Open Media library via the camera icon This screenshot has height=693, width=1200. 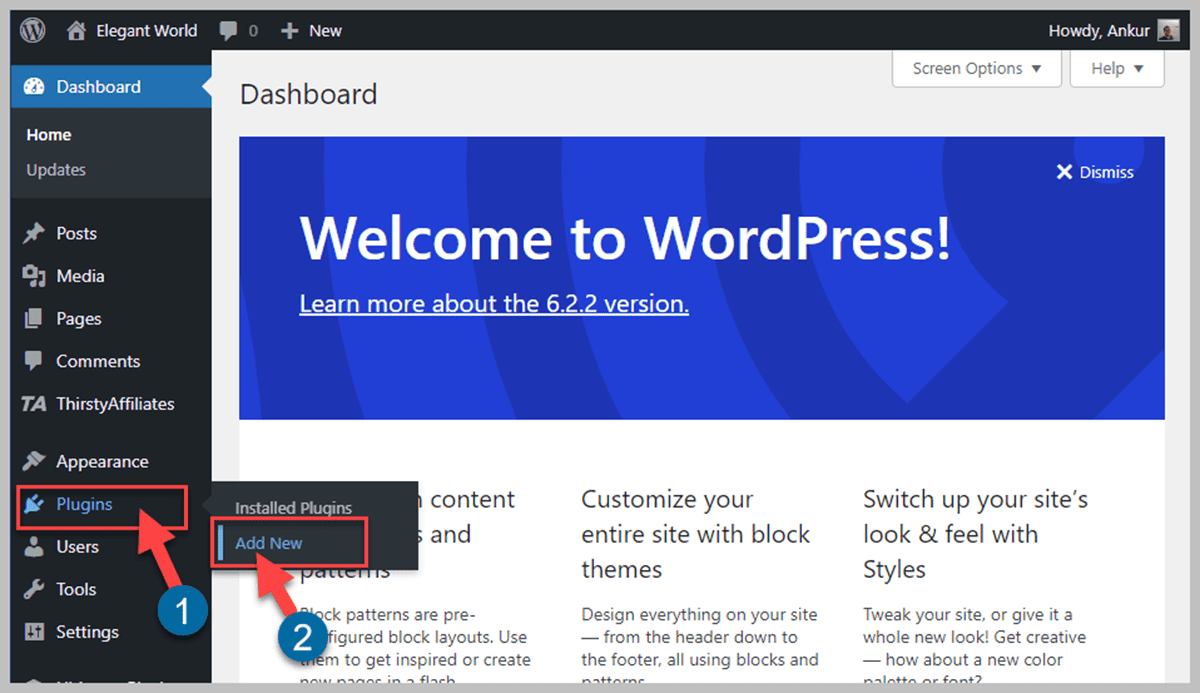(33, 276)
